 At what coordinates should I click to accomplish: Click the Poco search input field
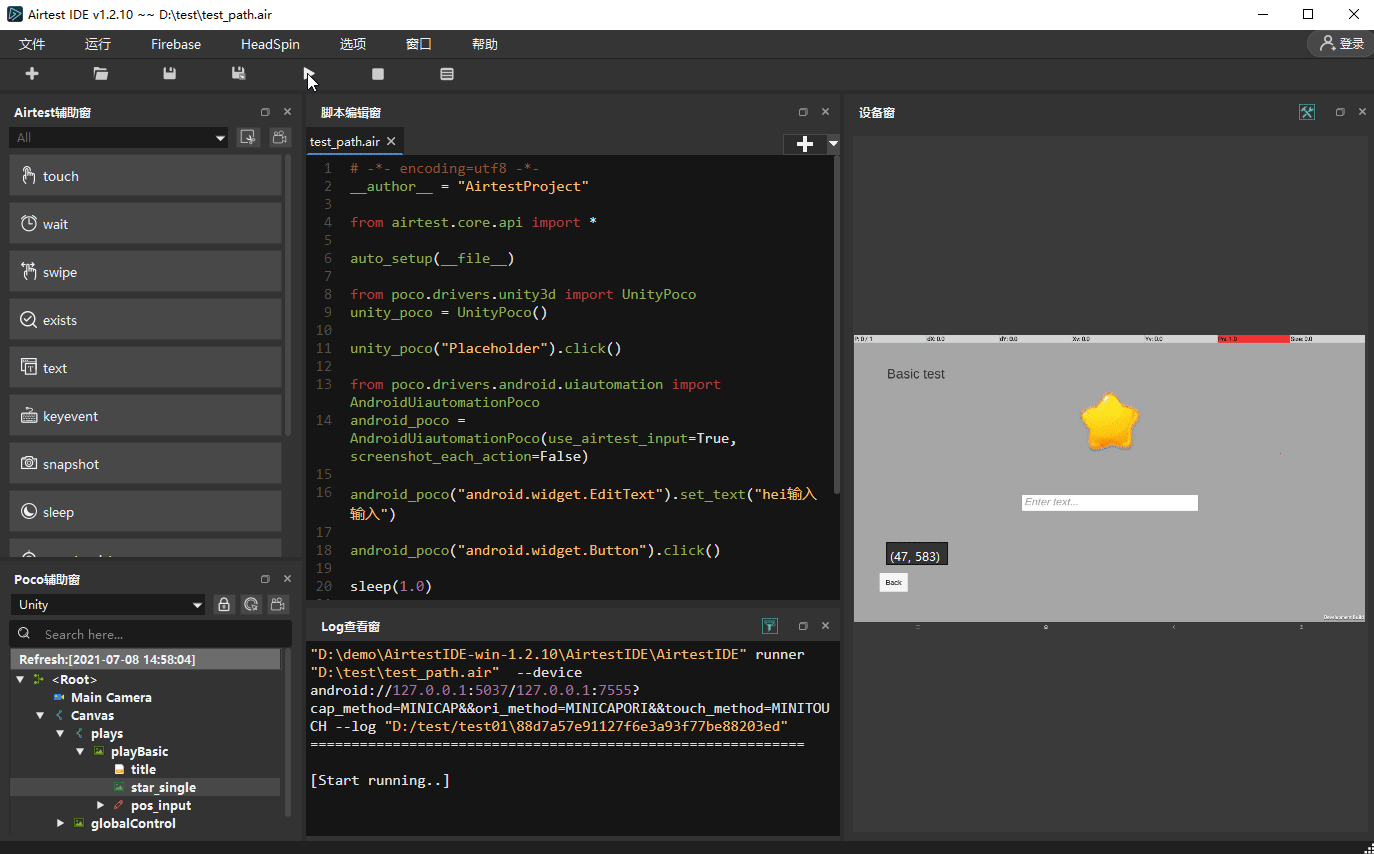click(151, 634)
